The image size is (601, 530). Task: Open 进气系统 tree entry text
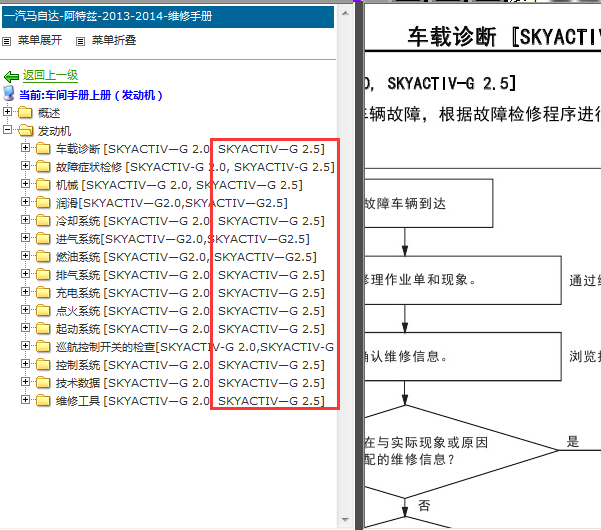click(182, 239)
